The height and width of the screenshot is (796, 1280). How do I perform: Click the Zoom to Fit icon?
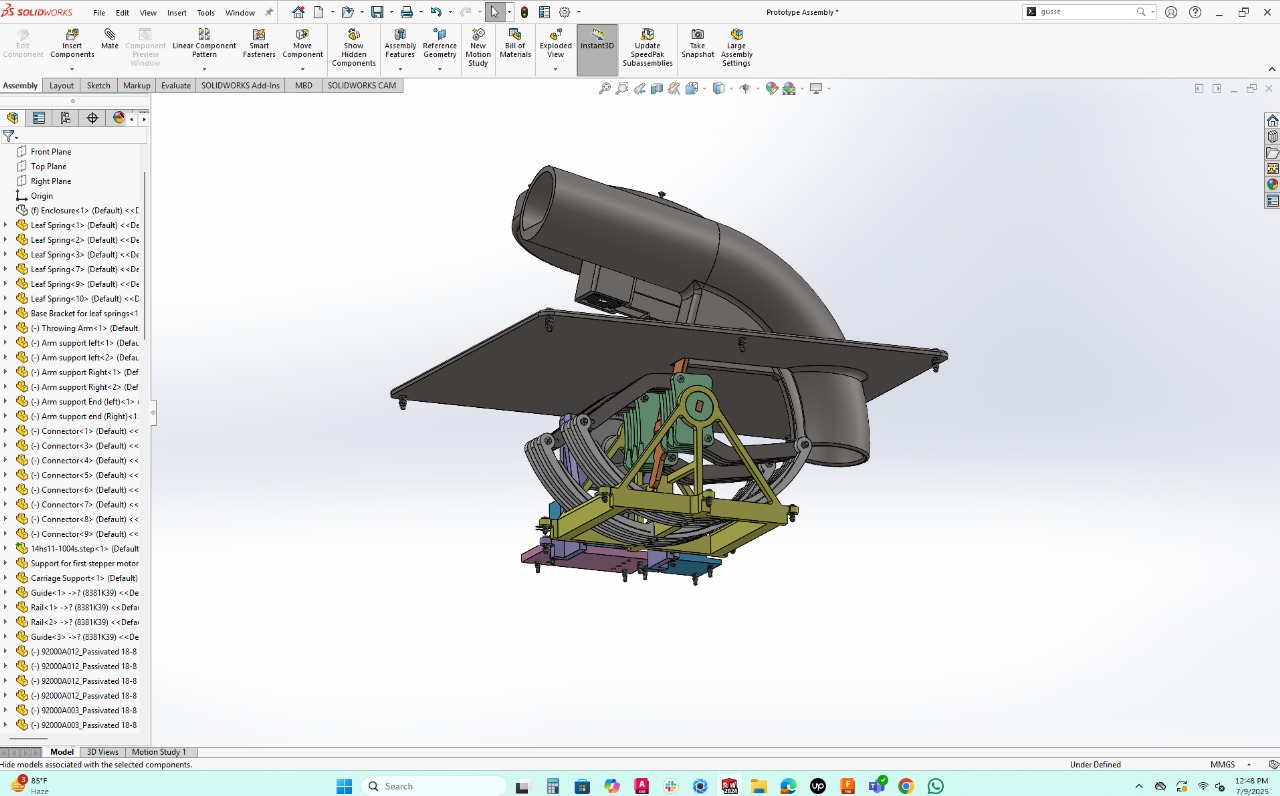tap(604, 88)
